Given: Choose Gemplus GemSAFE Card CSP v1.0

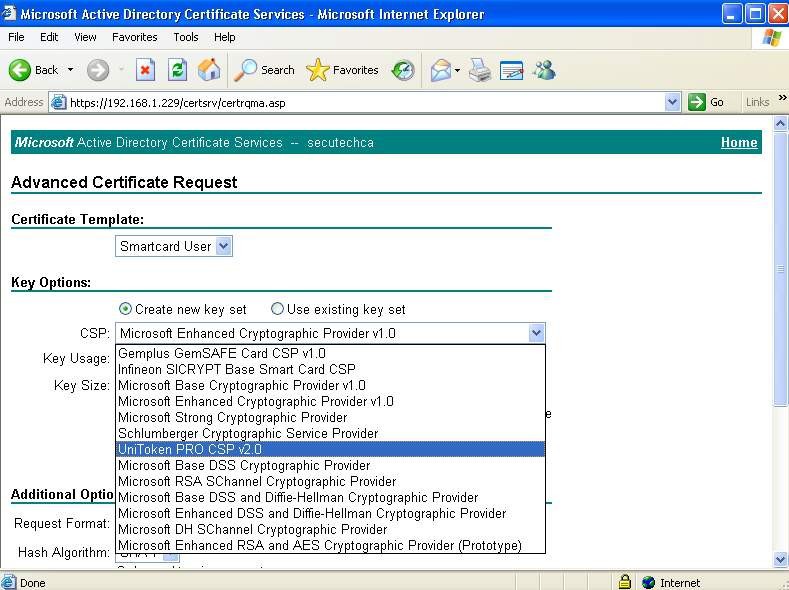Looking at the screenshot, I should [330, 353].
